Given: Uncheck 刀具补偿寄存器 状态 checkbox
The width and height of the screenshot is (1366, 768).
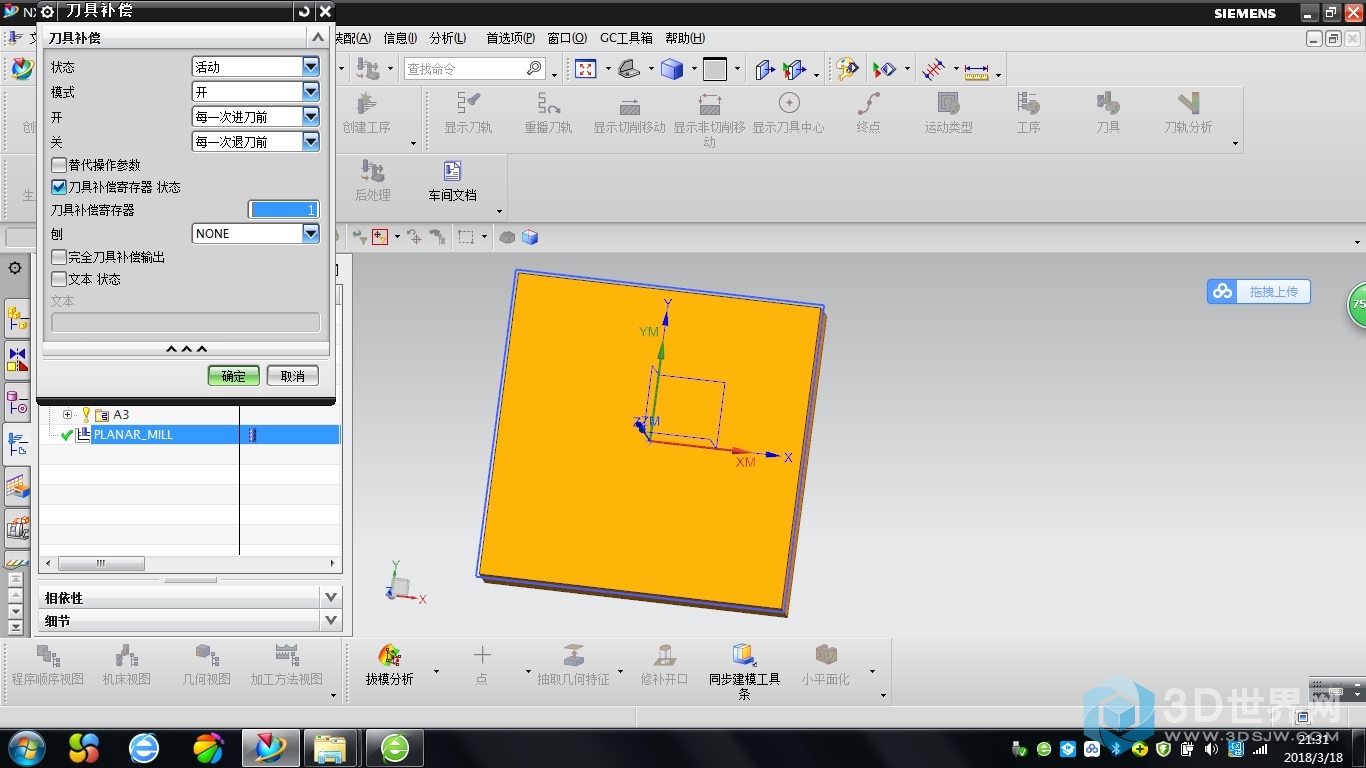Looking at the screenshot, I should point(59,187).
